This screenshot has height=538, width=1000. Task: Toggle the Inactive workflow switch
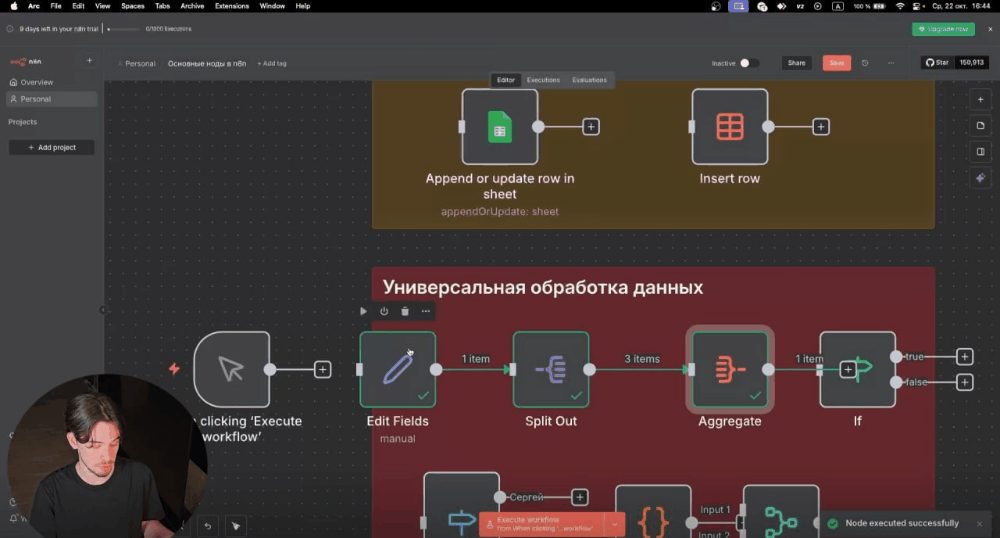point(749,63)
